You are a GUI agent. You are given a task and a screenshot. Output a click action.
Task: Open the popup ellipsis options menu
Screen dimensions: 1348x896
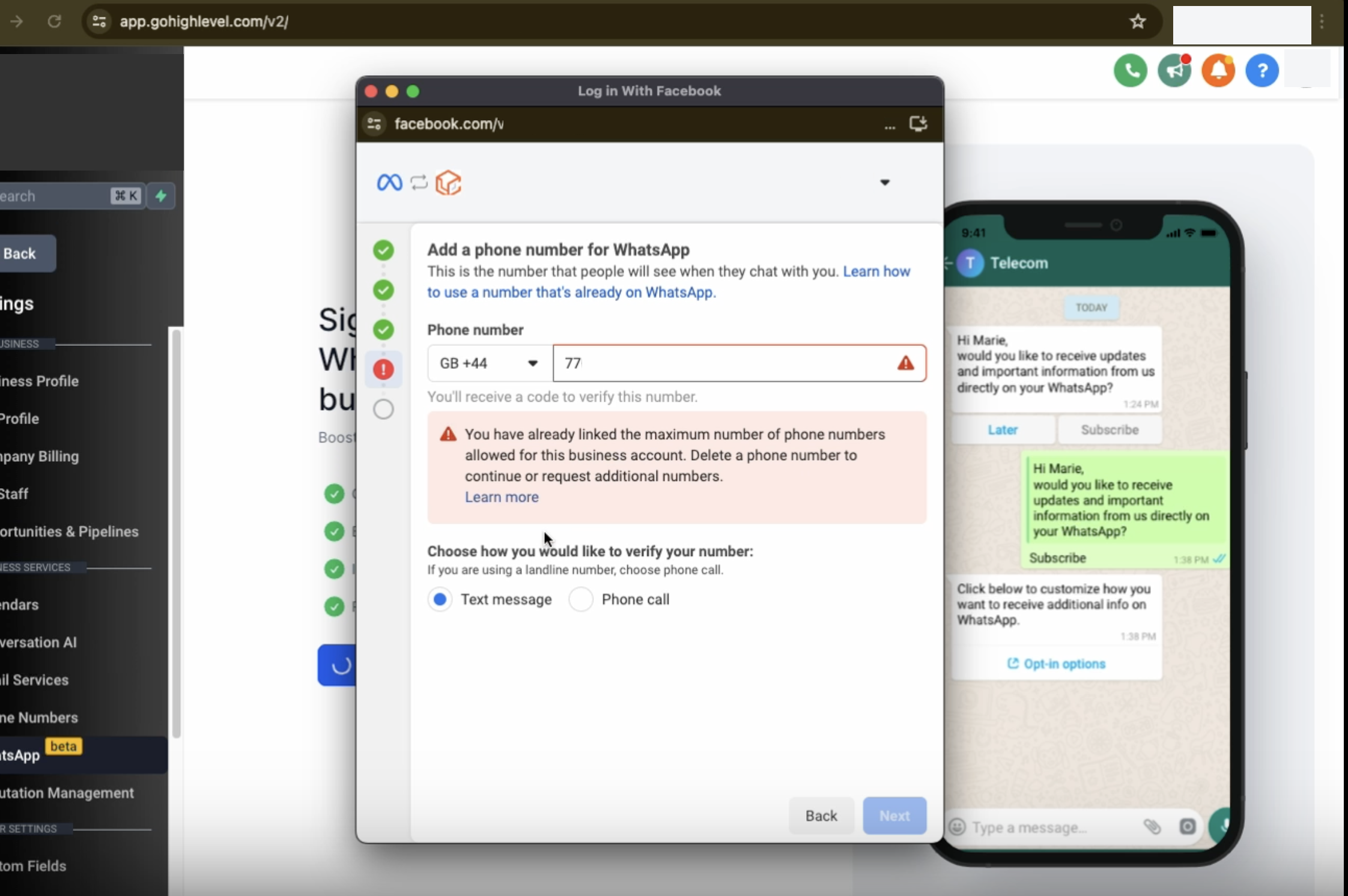pos(890,125)
